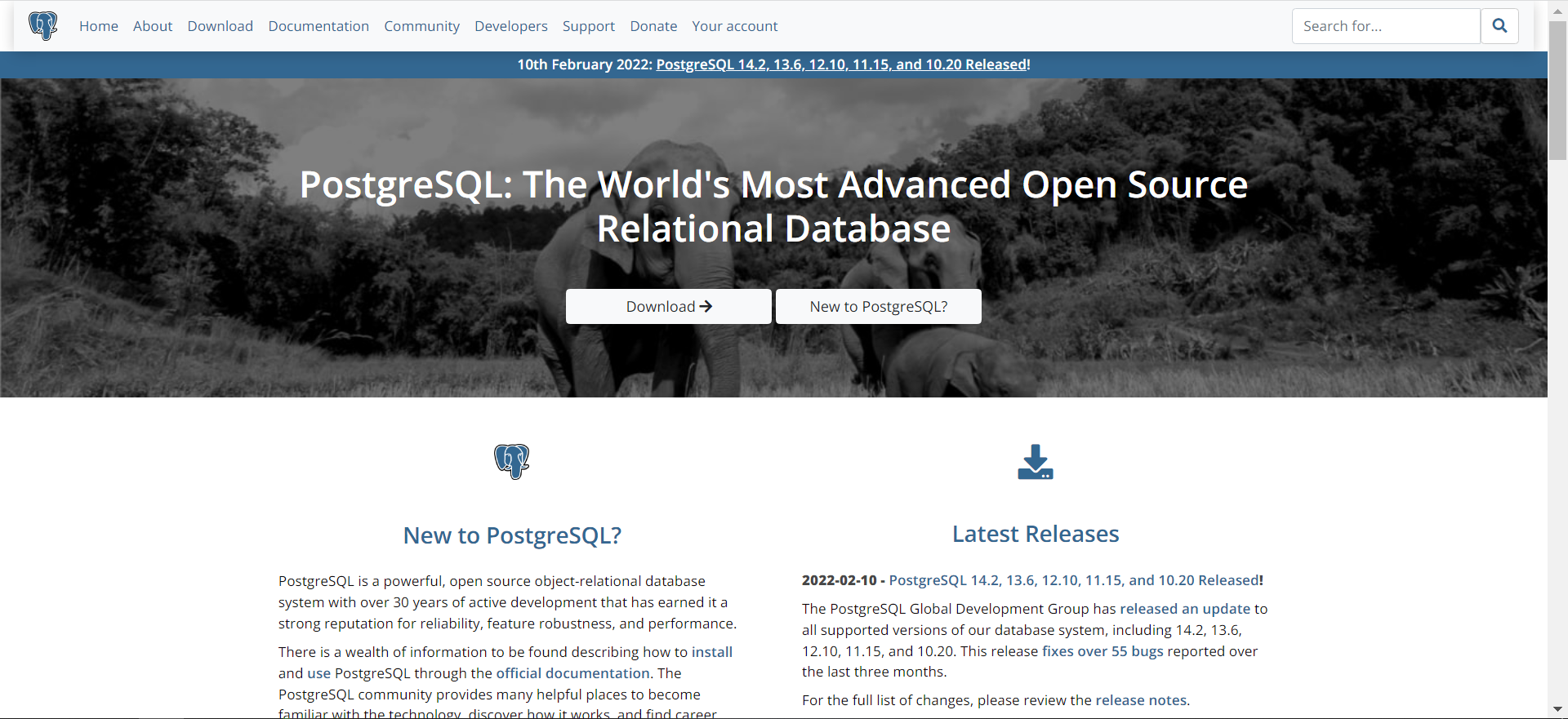Click the hero Download button with arrow
The image size is (1568, 719).
click(x=669, y=307)
